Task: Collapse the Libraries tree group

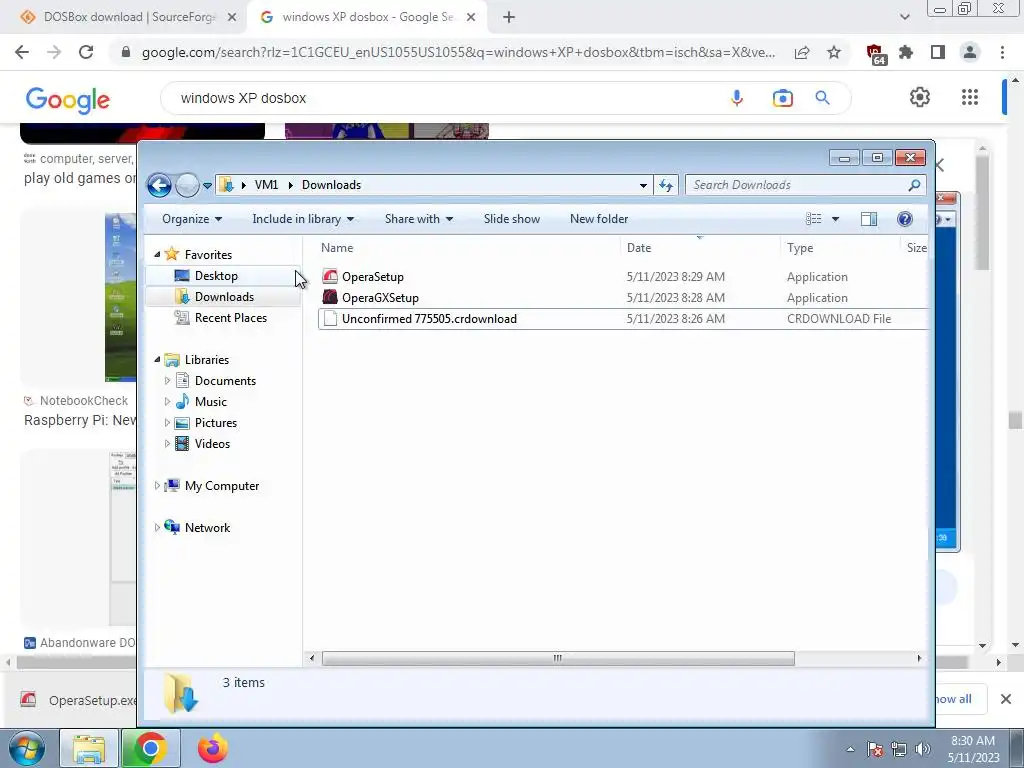Action: [x=157, y=359]
